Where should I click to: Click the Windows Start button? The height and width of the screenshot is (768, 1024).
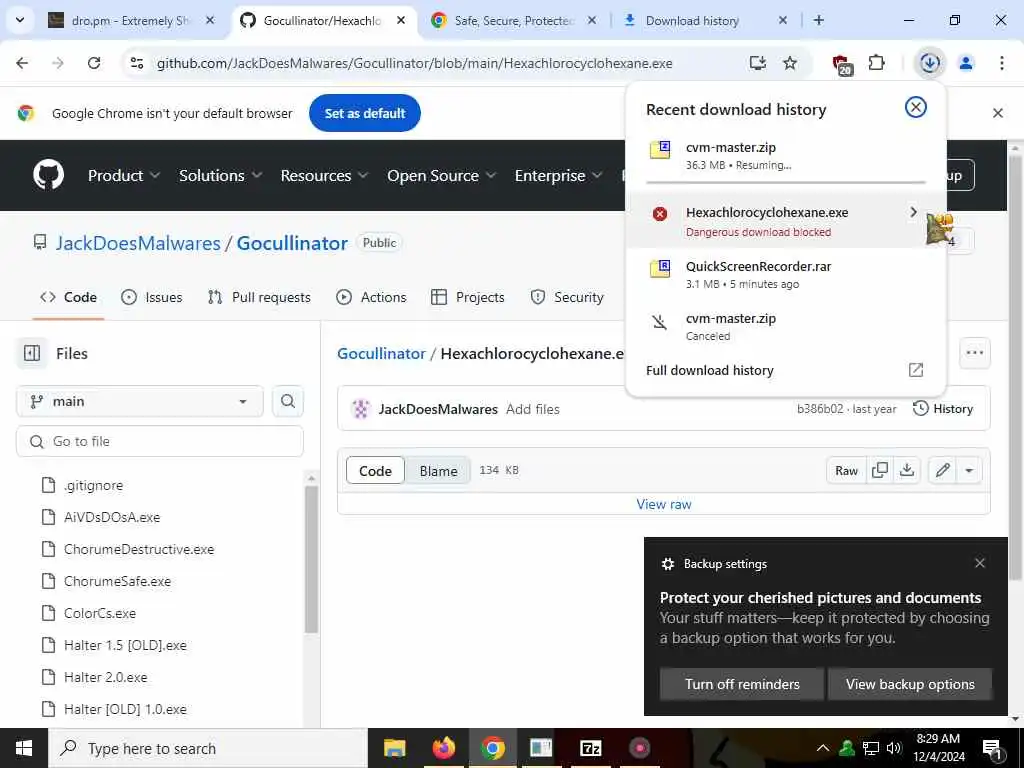coord(24,748)
